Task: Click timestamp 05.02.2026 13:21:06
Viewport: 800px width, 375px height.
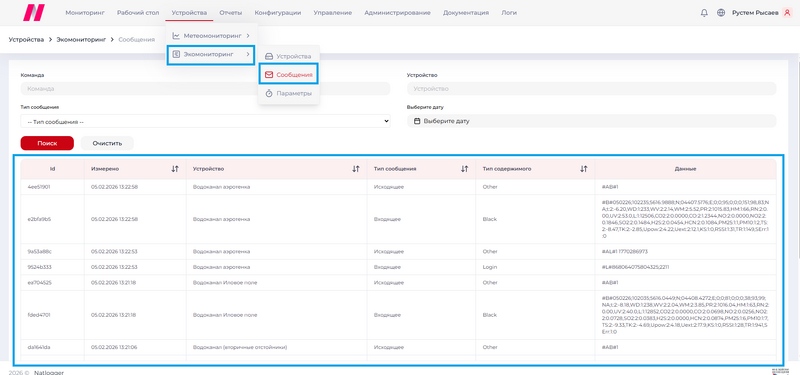Action: click(114, 347)
